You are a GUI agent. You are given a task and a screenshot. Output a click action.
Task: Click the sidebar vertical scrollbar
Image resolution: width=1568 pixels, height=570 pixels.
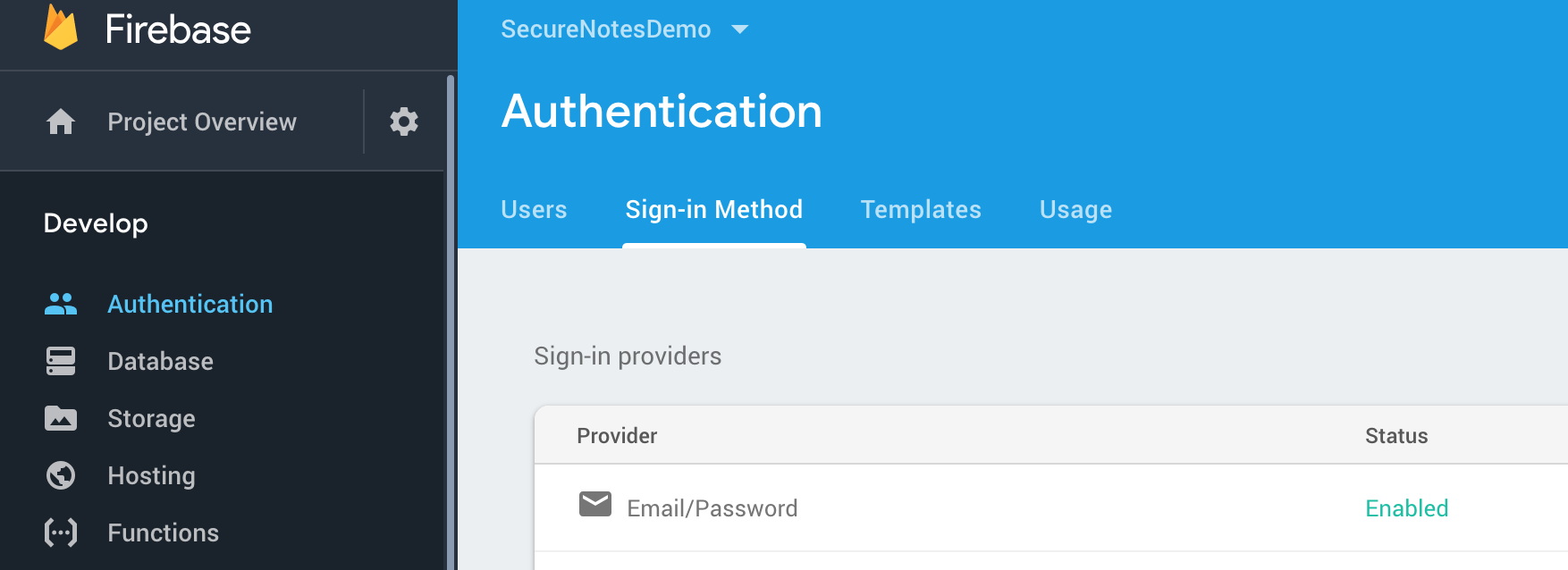pyautogui.click(x=451, y=322)
